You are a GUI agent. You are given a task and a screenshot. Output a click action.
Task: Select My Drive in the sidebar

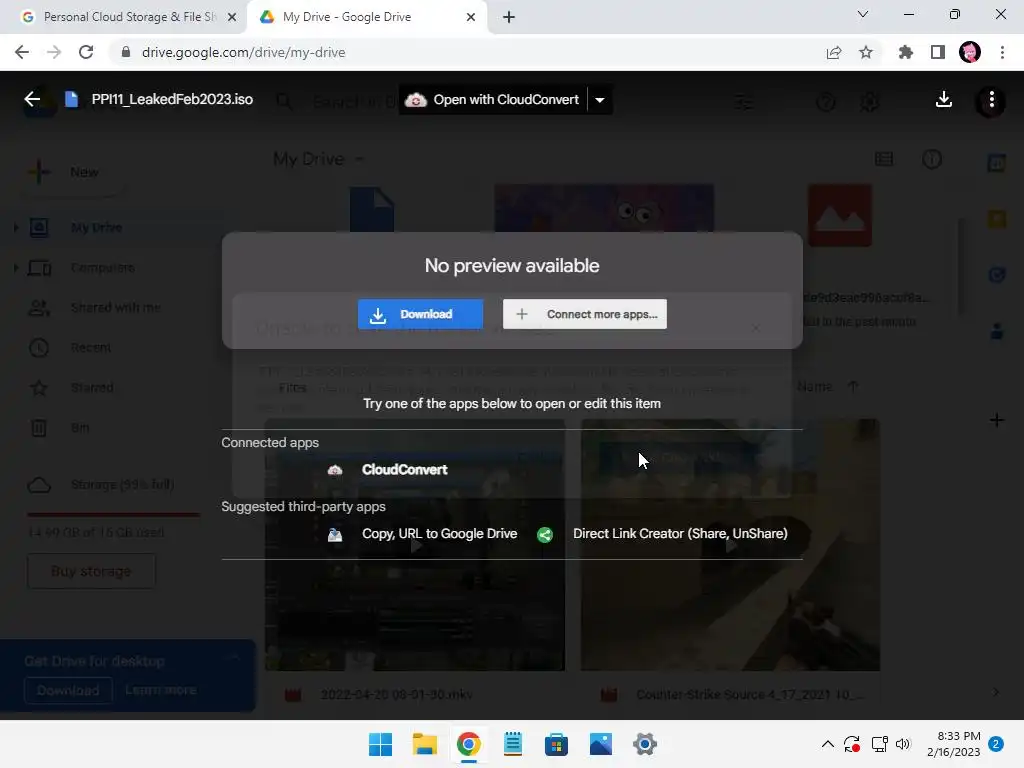tap(96, 227)
